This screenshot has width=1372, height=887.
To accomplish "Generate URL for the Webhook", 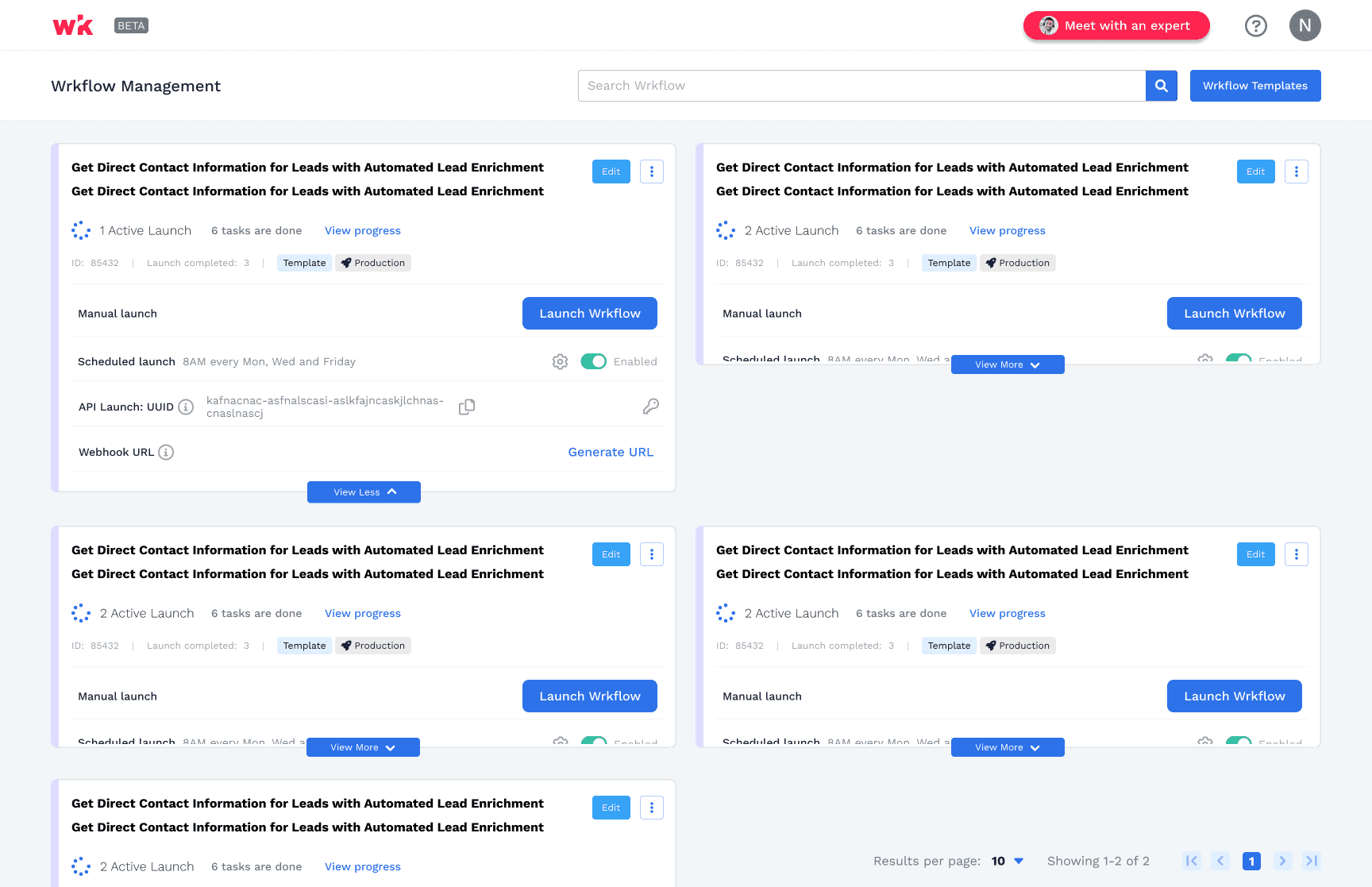I will pos(611,451).
